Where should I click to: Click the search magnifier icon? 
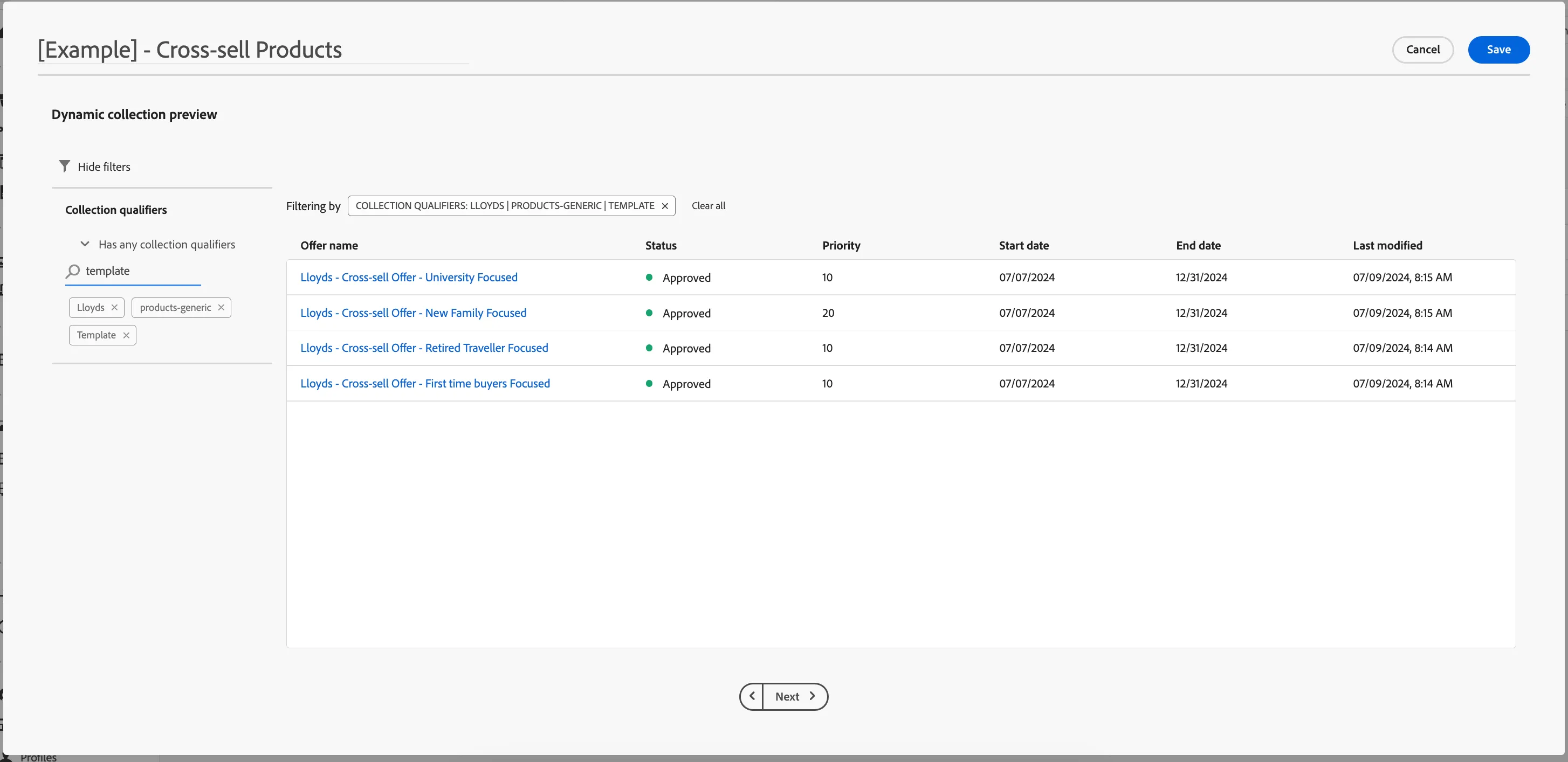(x=73, y=271)
